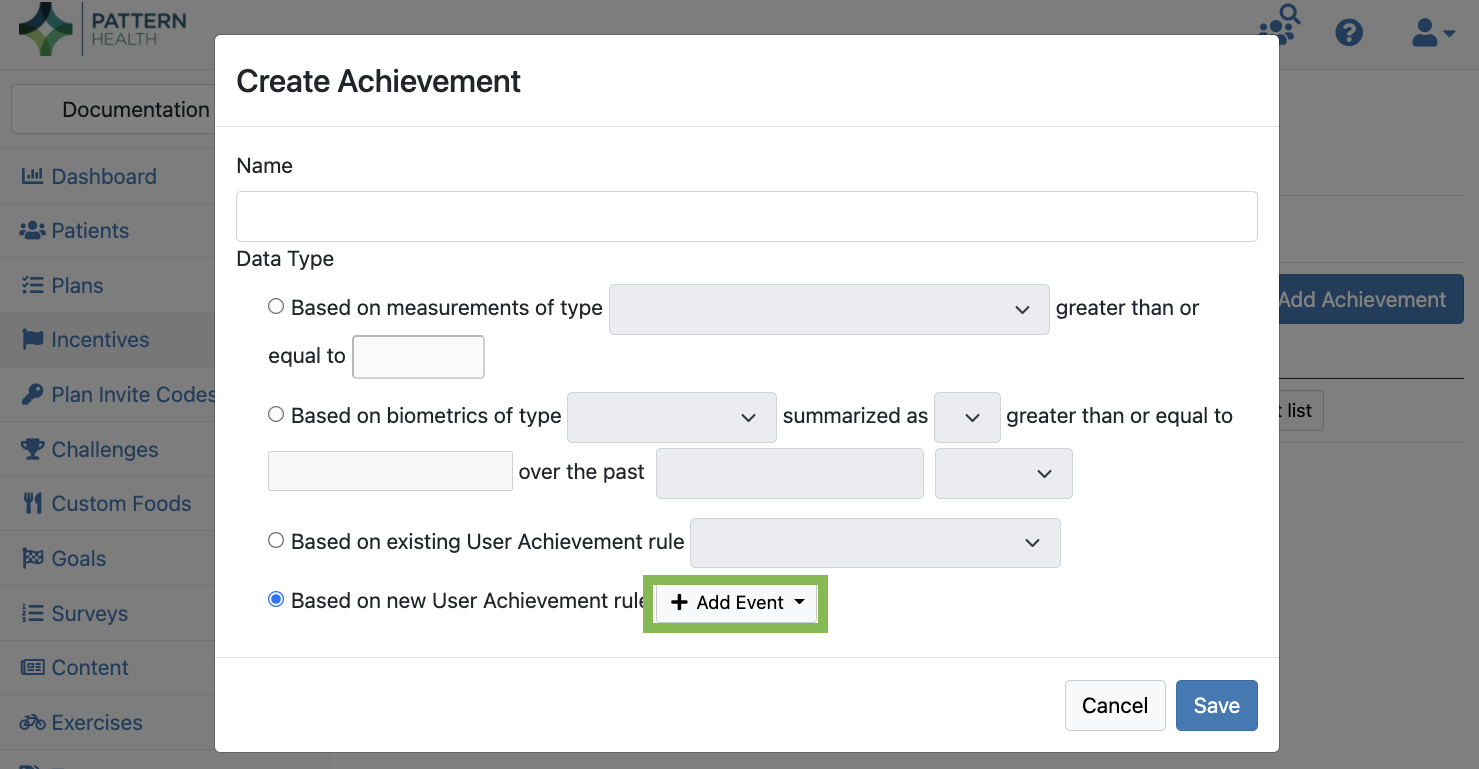Viewport: 1479px width, 769px height.
Task: Click the patient search icon in header
Action: (x=1279, y=26)
